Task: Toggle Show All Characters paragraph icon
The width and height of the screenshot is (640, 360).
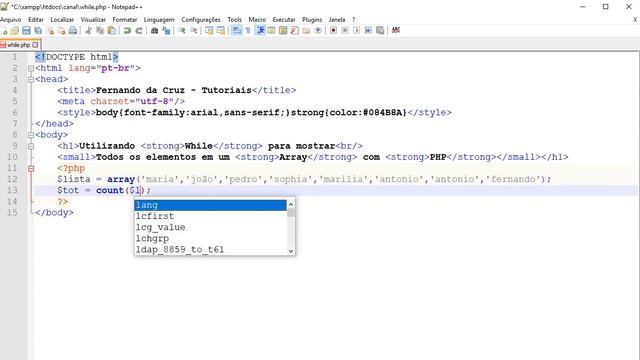Action: tap(248, 31)
